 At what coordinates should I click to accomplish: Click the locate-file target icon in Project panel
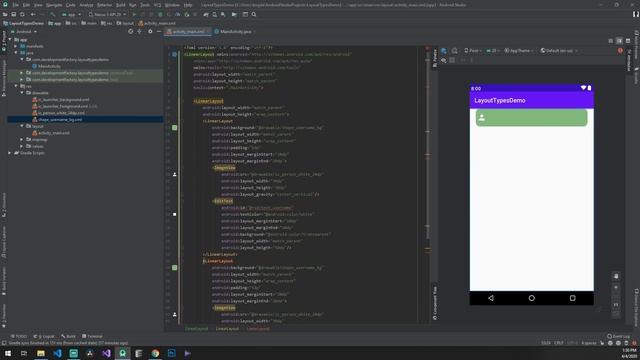pos(131,31)
